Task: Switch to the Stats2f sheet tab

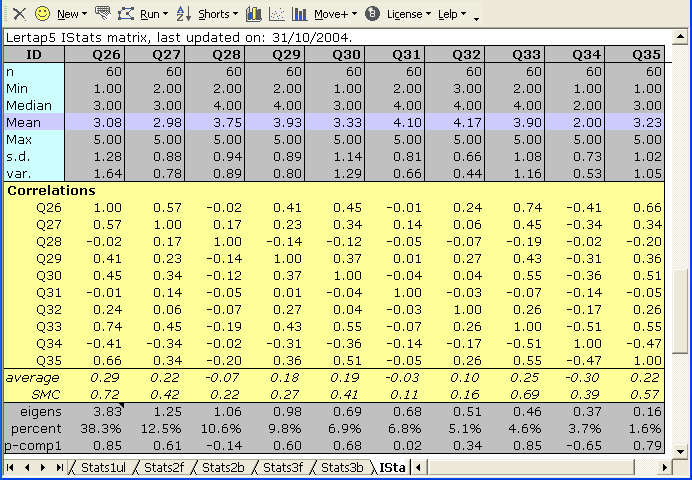Action: pyautogui.click(x=164, y=468)
